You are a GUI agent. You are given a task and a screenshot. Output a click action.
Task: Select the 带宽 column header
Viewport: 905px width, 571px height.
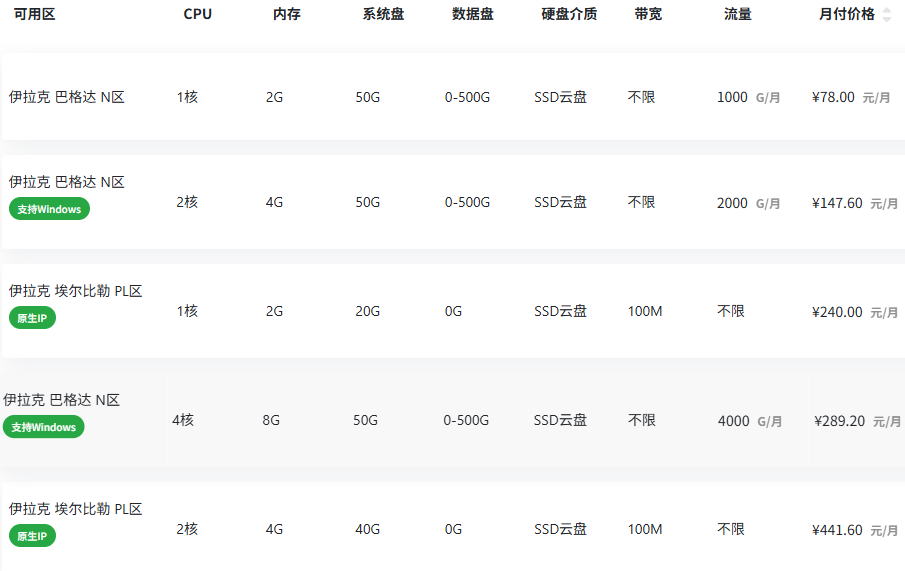coord(647,14)
